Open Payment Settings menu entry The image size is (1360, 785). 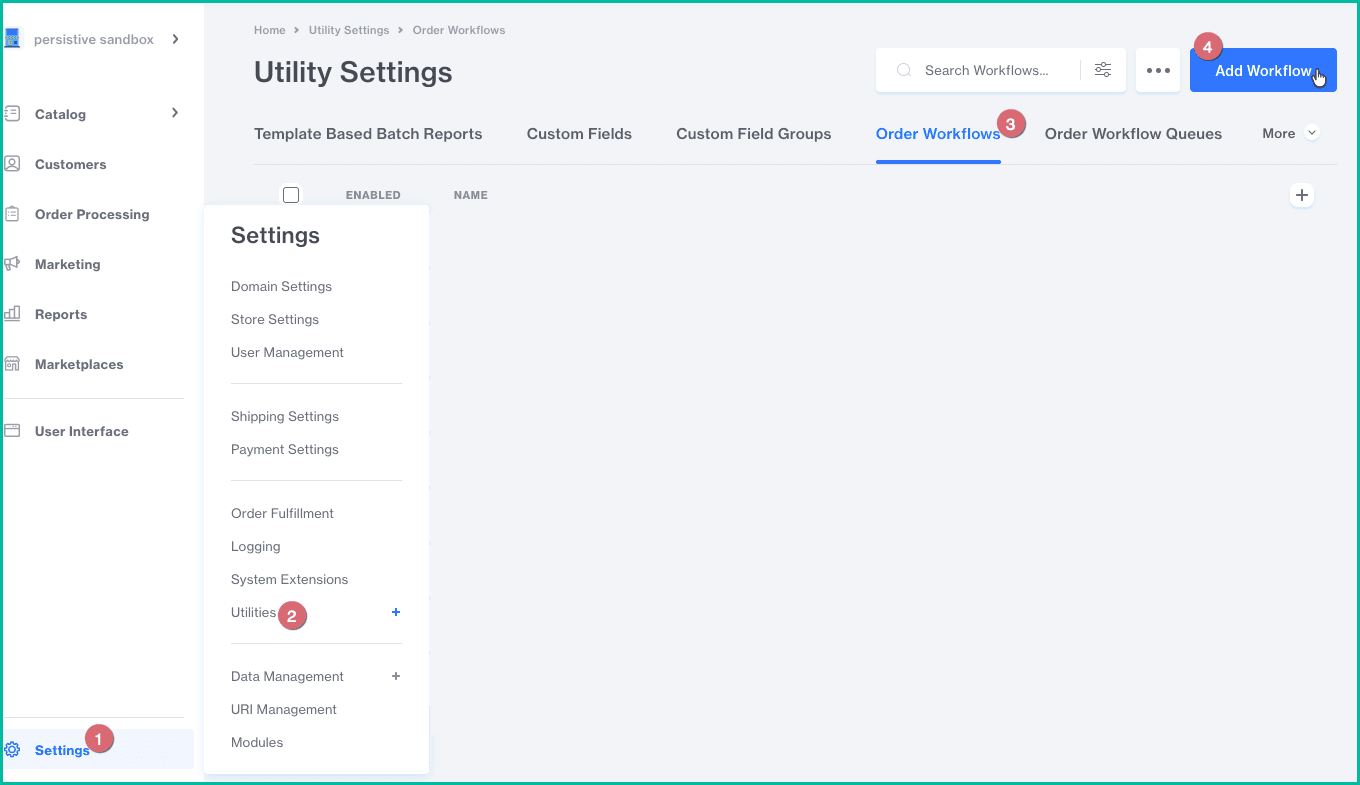285,449
